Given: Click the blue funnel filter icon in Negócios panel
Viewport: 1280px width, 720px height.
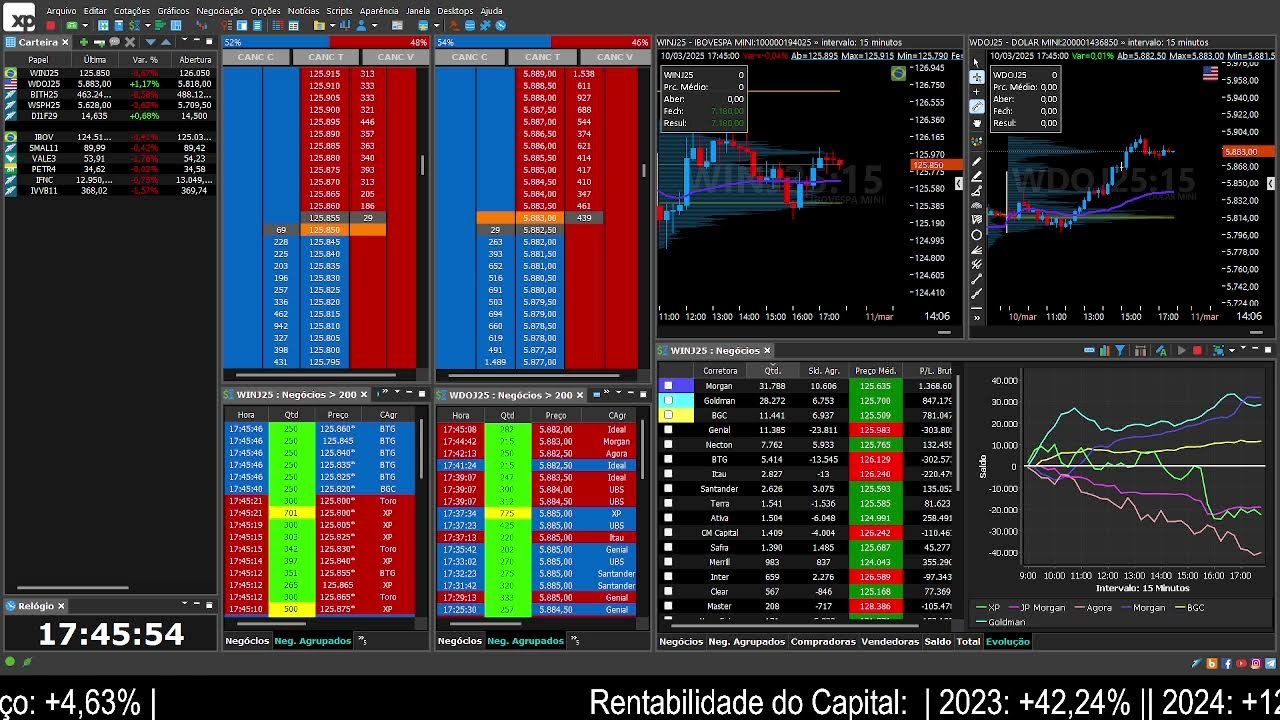Looking at the screenshot, I should coord(1120,350).
